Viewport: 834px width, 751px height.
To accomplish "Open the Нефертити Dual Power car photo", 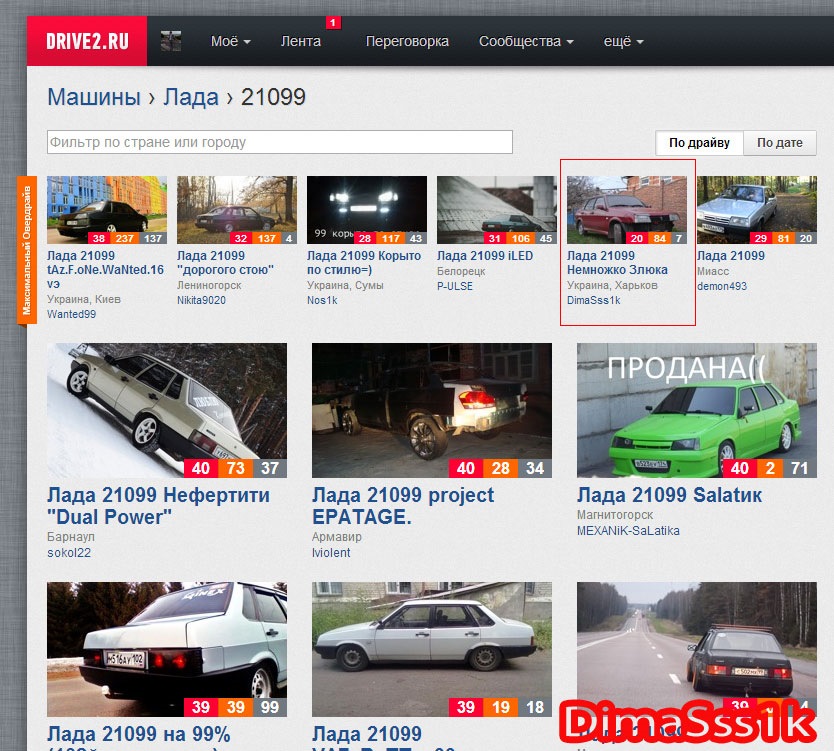I will pyautogui.click(x=167, y=410).
